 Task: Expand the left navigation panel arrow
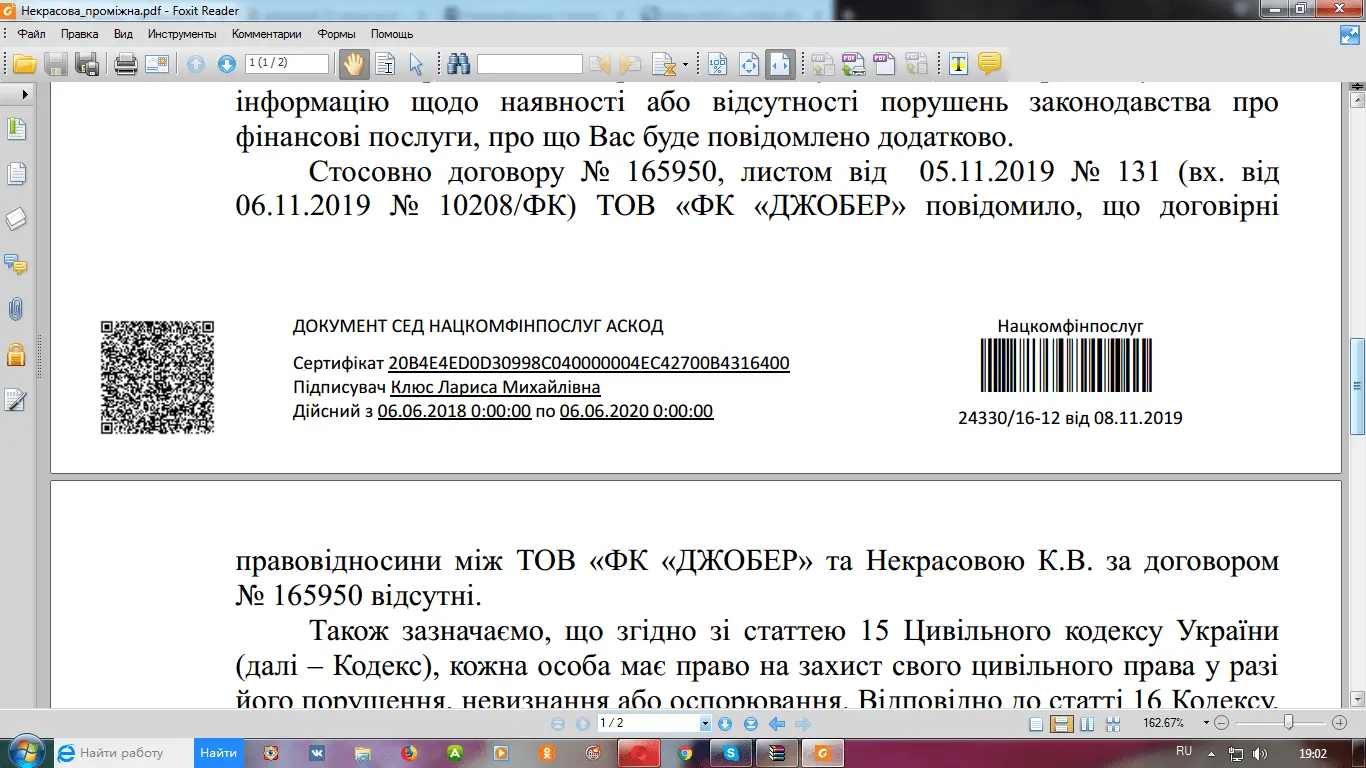[24, 93]
